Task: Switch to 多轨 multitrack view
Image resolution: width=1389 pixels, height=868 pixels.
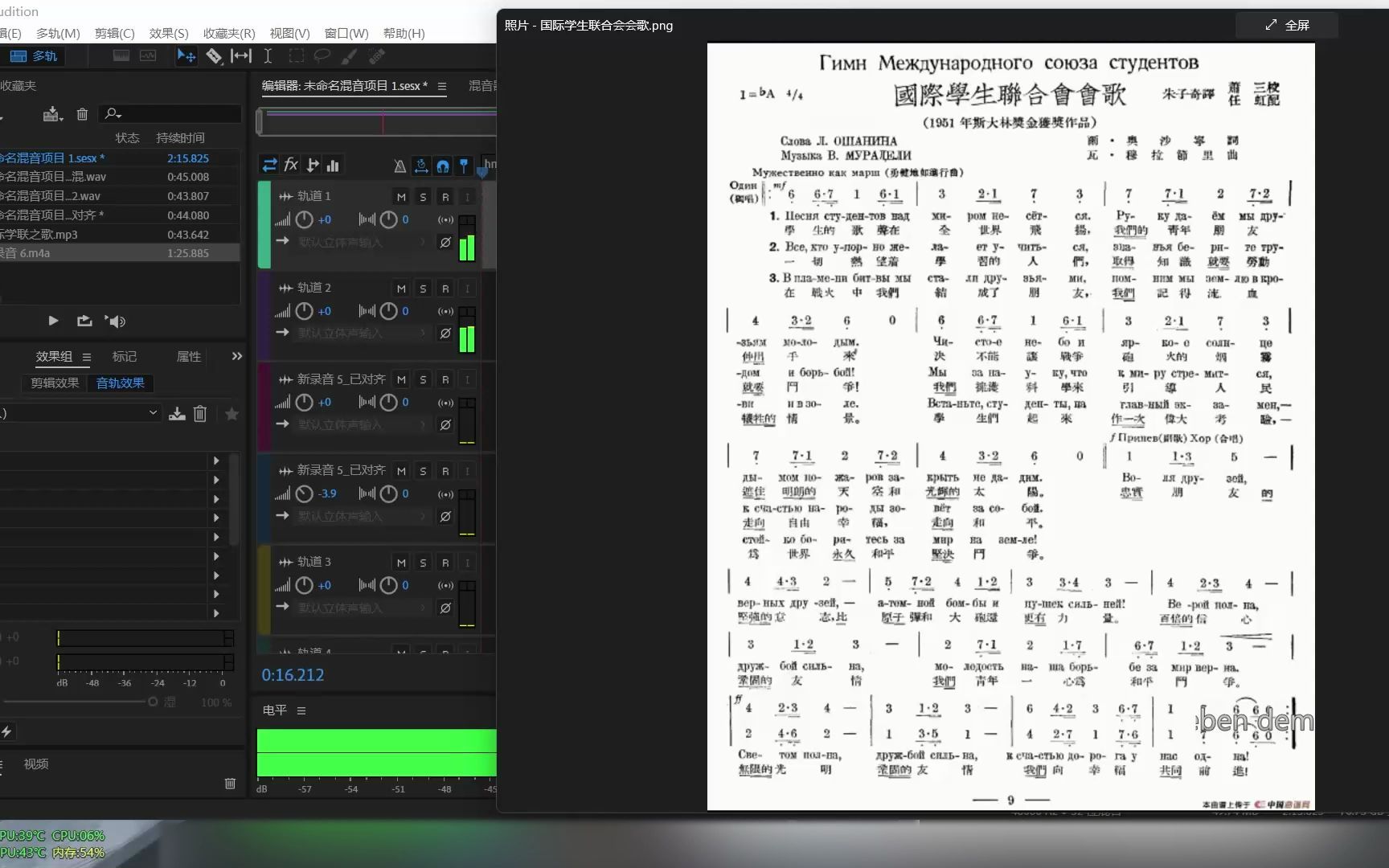Action: click(x=34, y=55)
